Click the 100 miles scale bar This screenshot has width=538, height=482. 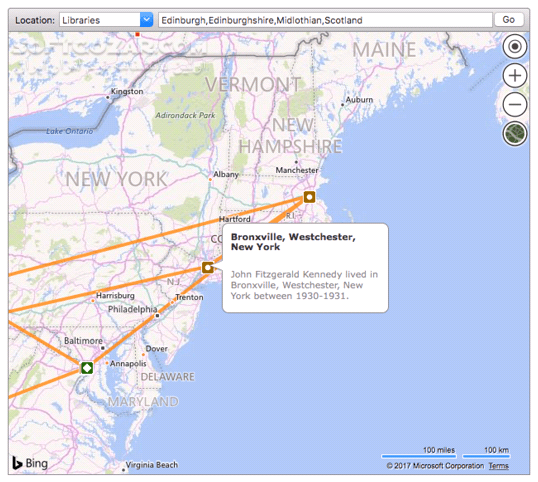click(419, 456)
